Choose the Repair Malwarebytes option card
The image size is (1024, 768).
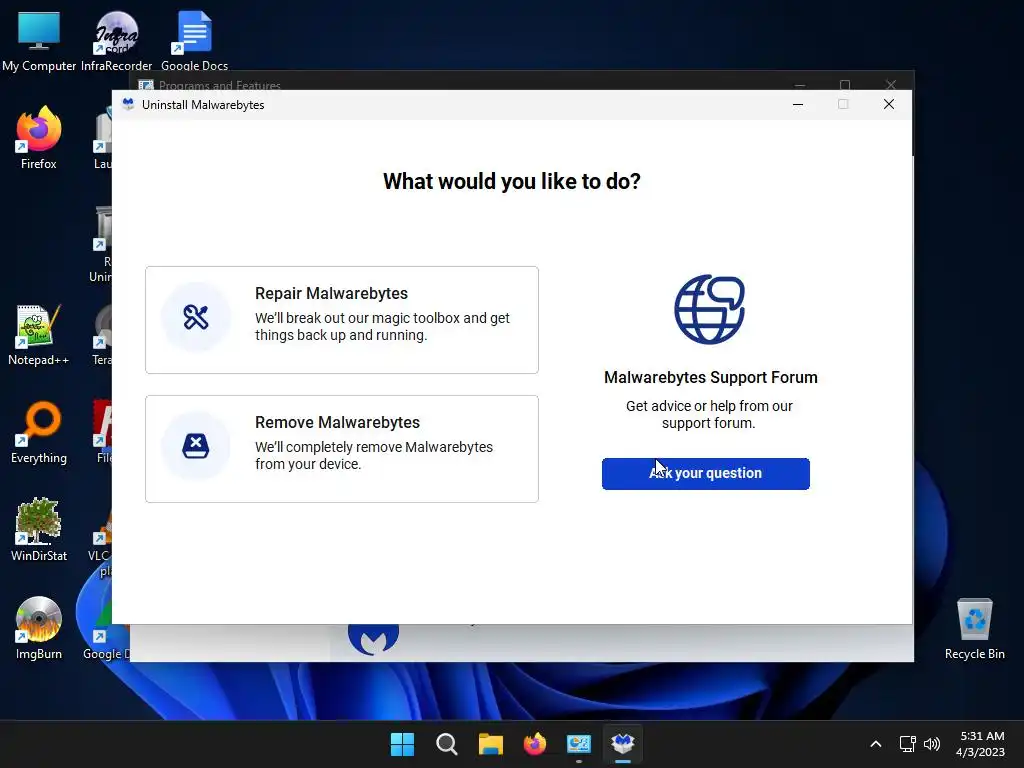pos(342,320)
